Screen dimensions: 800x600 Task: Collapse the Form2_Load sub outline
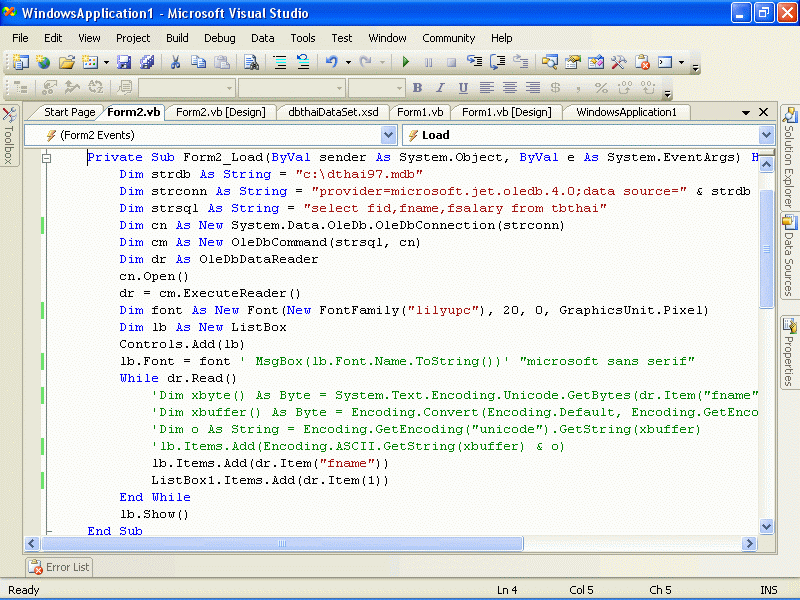pos(46,158)
